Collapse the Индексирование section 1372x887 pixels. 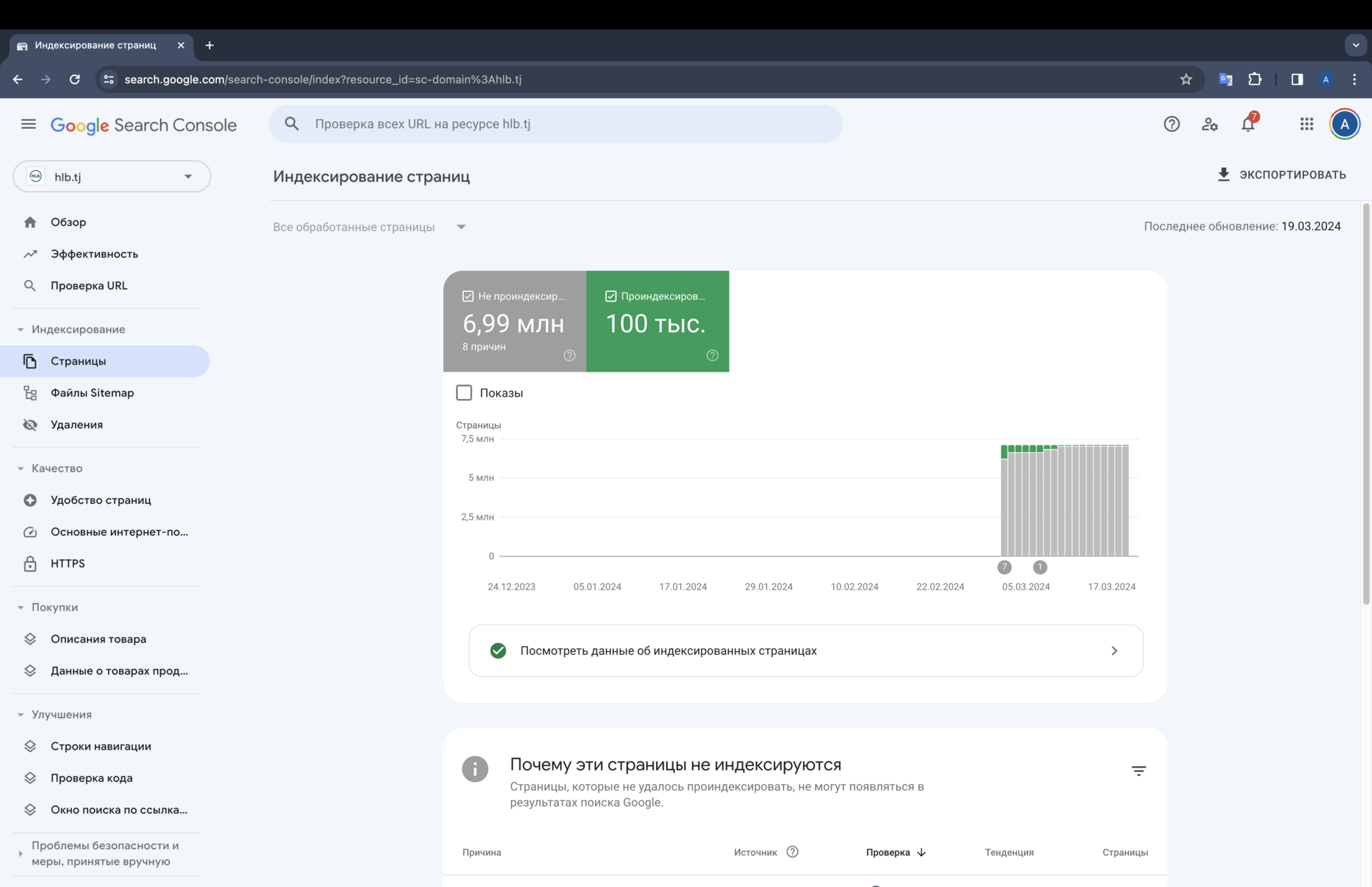point(20,329)
